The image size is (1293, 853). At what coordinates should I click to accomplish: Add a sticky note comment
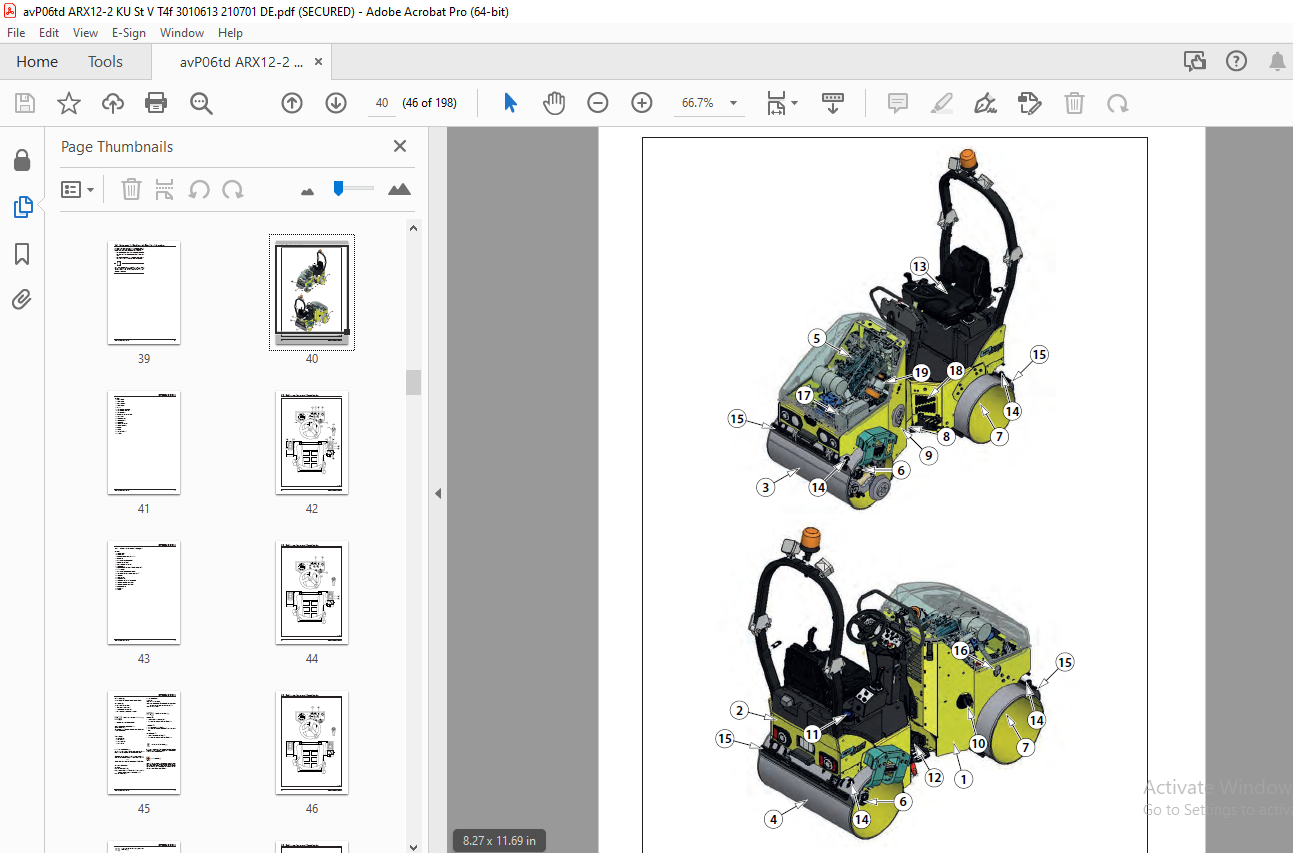point(898,103)
